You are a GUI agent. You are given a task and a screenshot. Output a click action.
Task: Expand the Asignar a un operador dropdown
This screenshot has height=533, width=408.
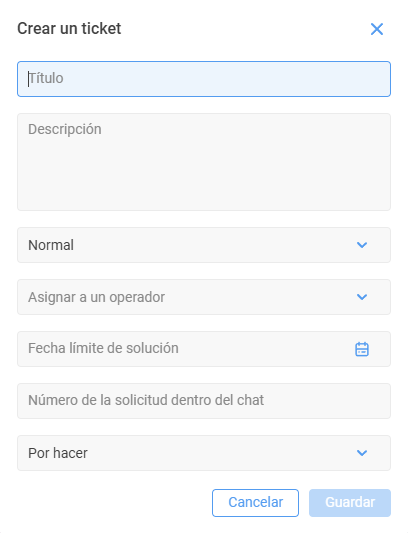pyautogui.click(x=204, y=297)
